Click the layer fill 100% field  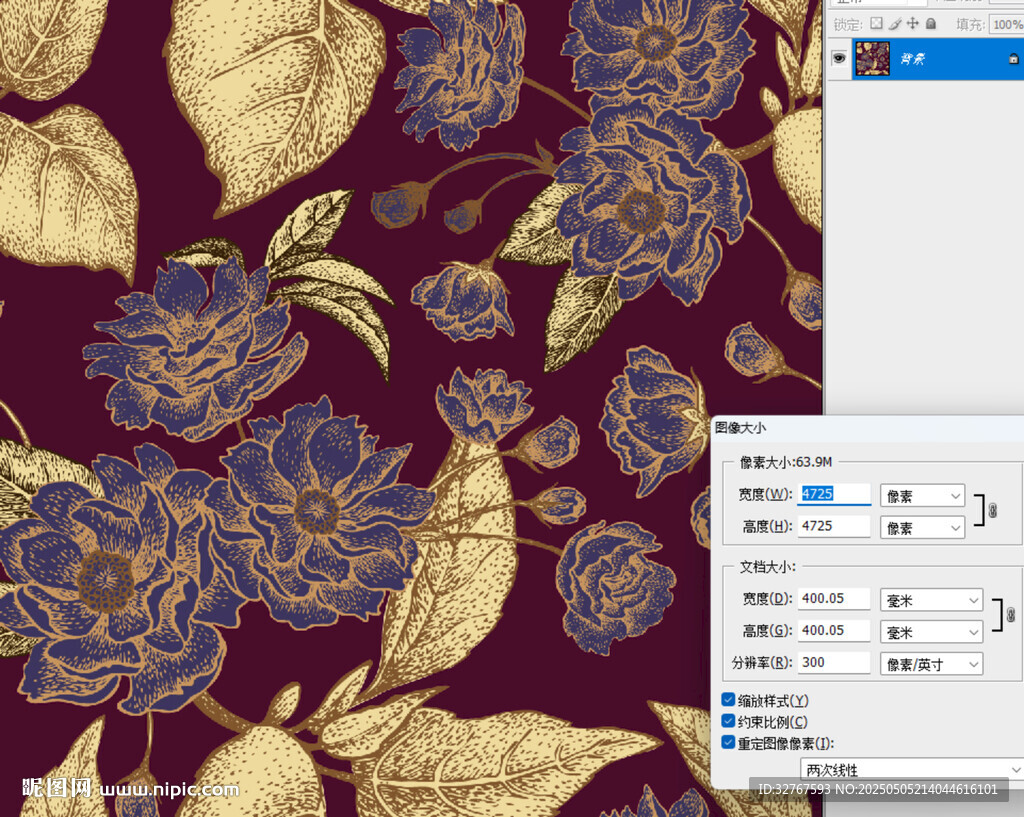point(1005,24)
